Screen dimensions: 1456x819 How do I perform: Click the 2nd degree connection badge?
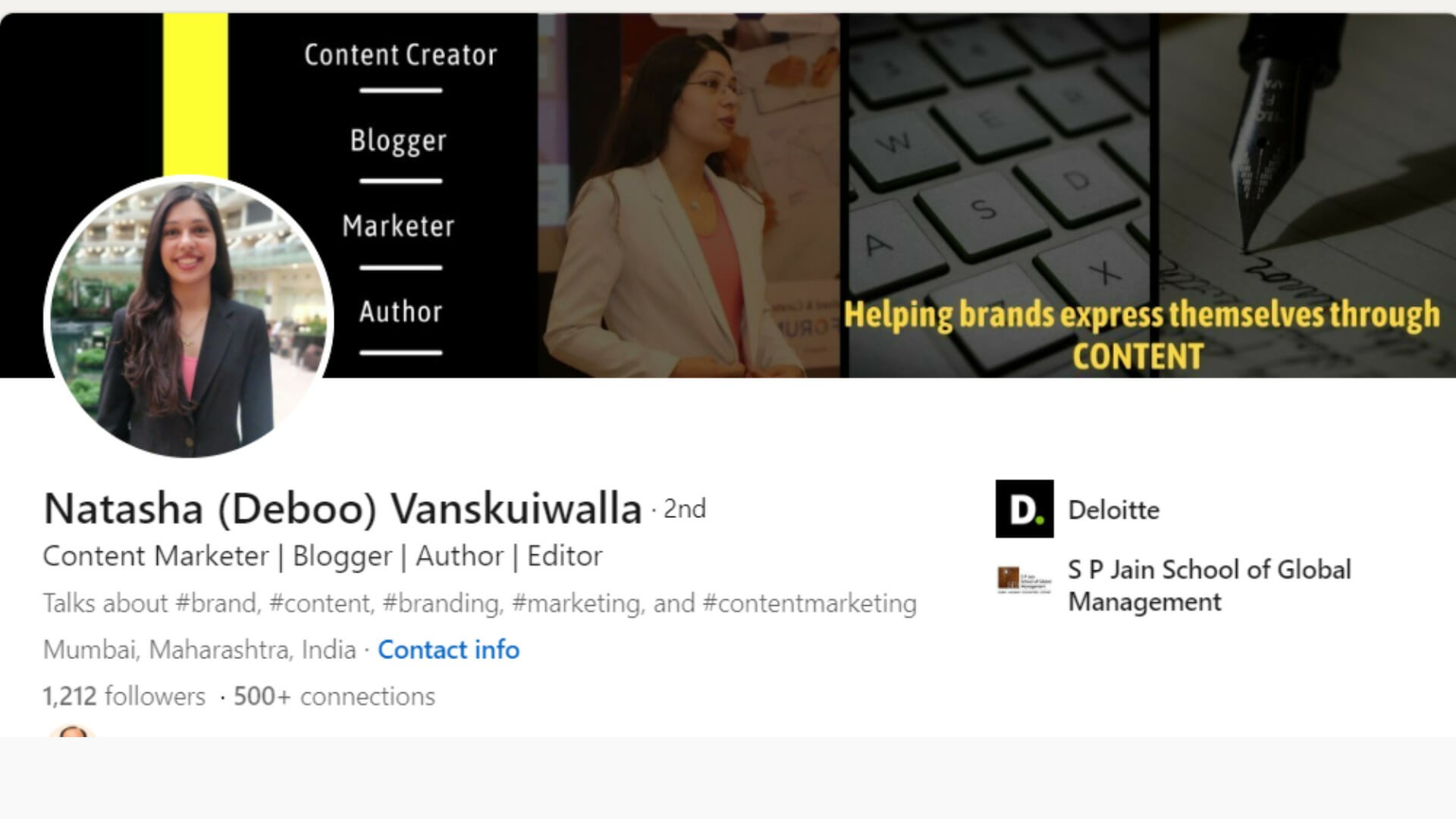(684, 509)
